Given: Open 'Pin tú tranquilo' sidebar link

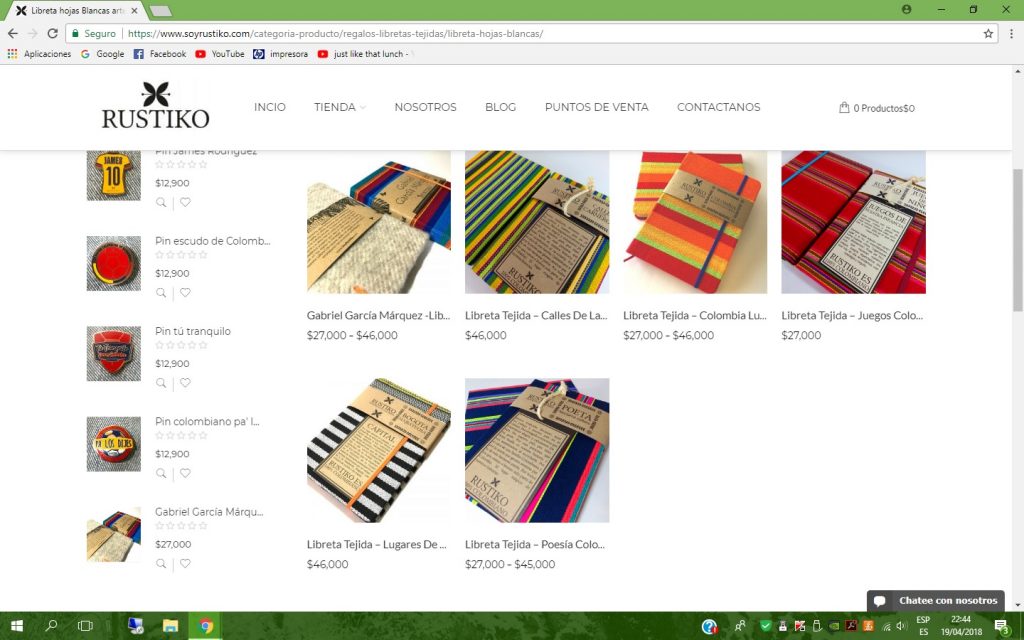Looking at the screenshot, I should pyautogui.click(x=193, y=331).
